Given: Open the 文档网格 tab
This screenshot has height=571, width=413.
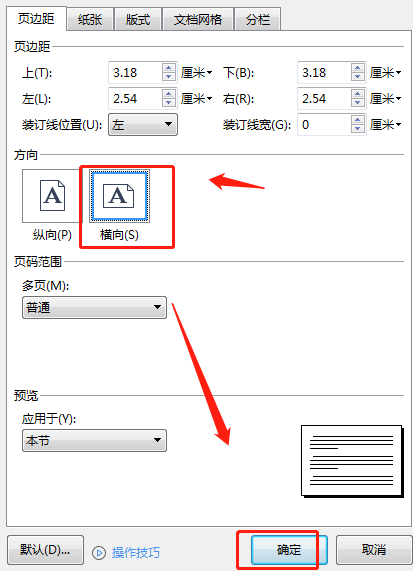Looking at the screenshot, I should click(198, 20).
